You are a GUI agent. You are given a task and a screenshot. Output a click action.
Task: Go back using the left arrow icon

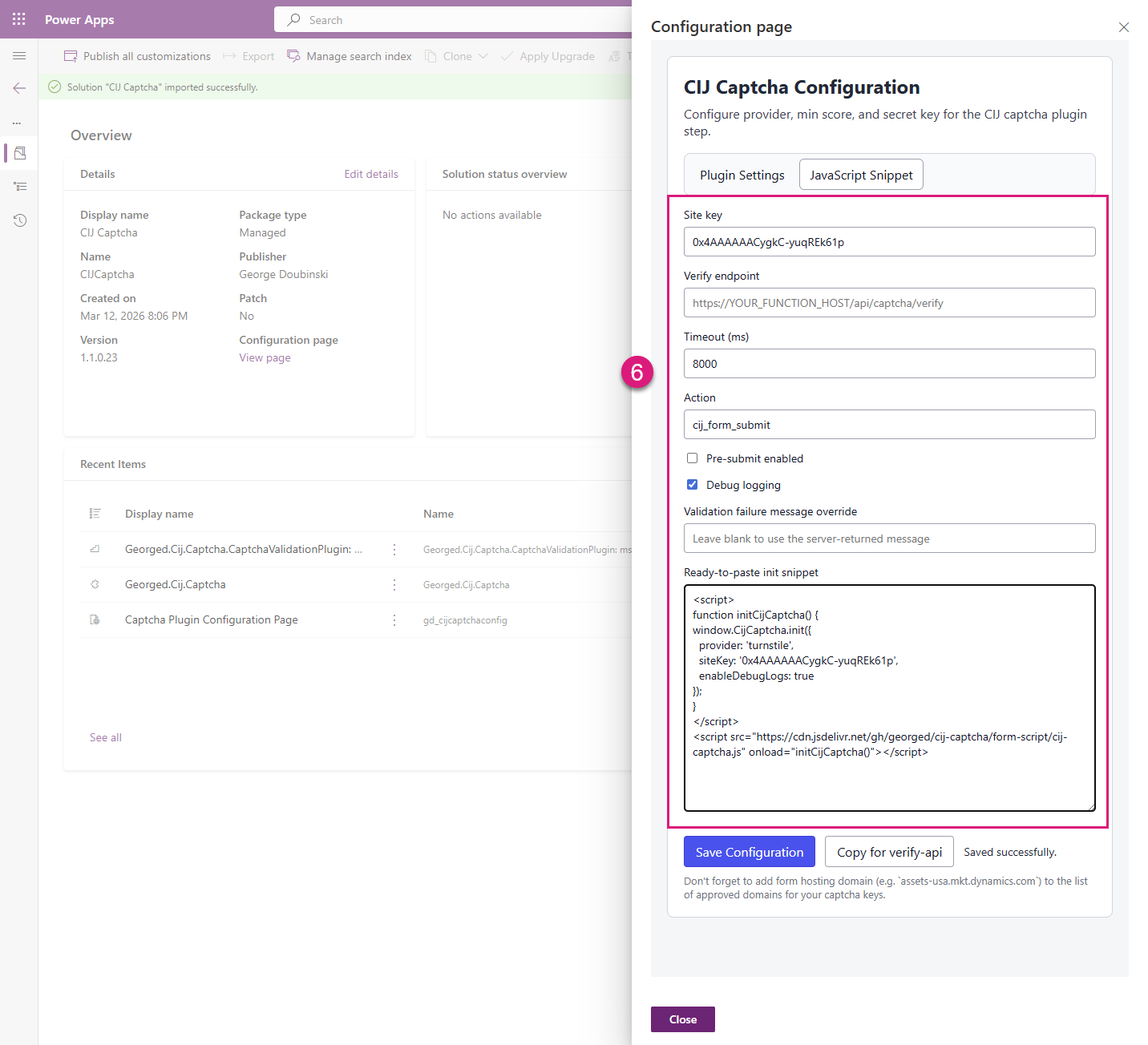coord(19,88)
